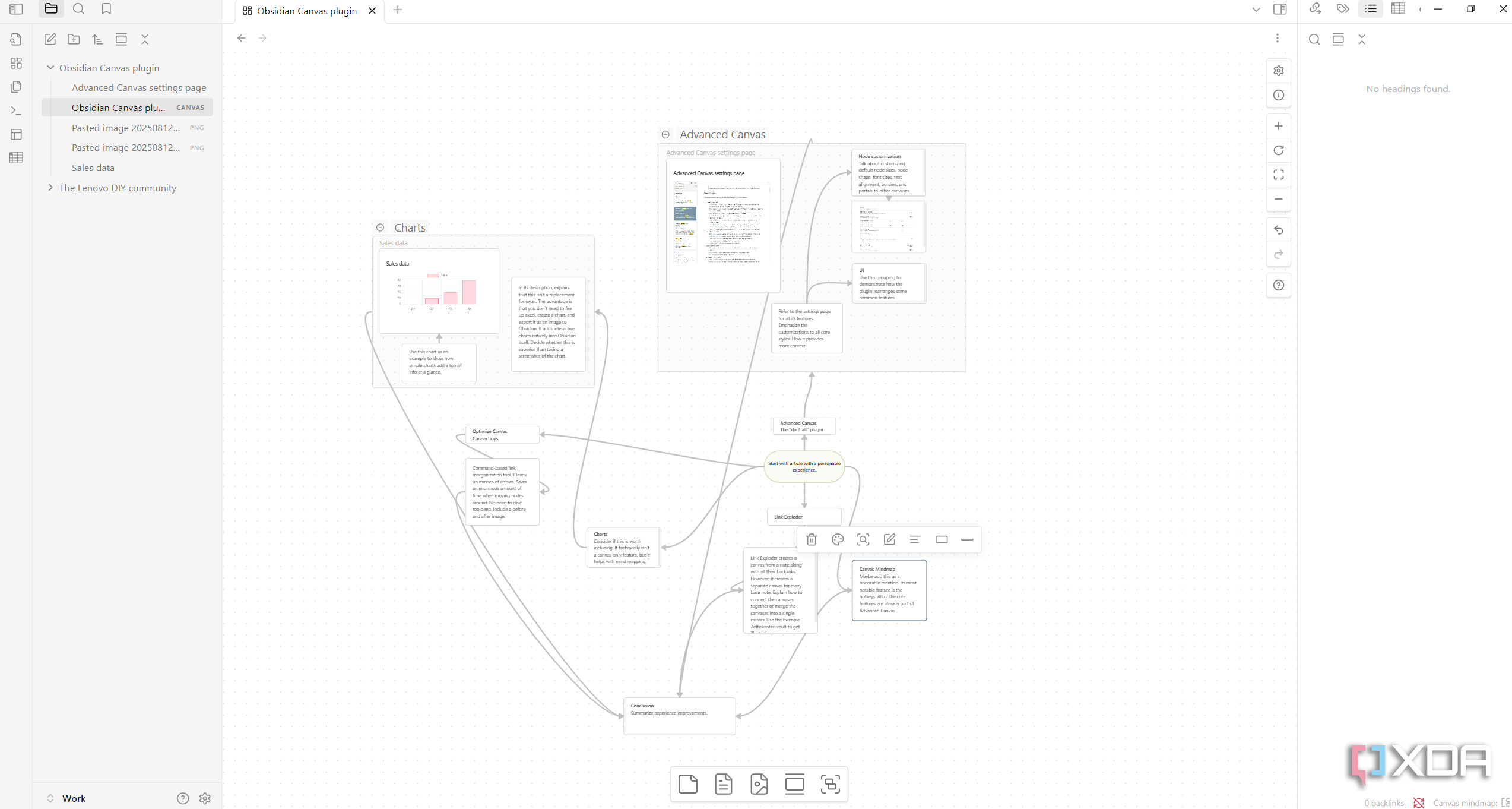The width and height of the screenshot is (1512, 809).
Task: Open the canvas help icon
Action: (x=1279, y=285)
